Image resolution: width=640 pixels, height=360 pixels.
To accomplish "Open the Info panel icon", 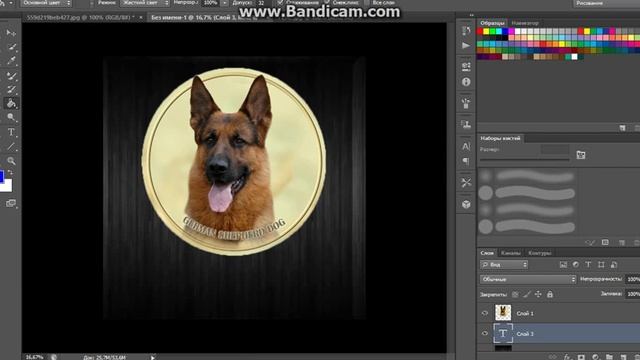I will 466,82.
